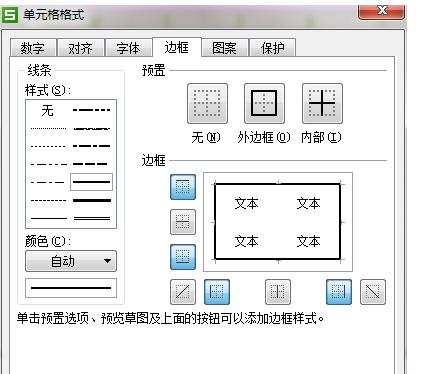422x374 pixels.
Task: Toggle the right border button
Action: pyautogui.click(x=339, y=292)
